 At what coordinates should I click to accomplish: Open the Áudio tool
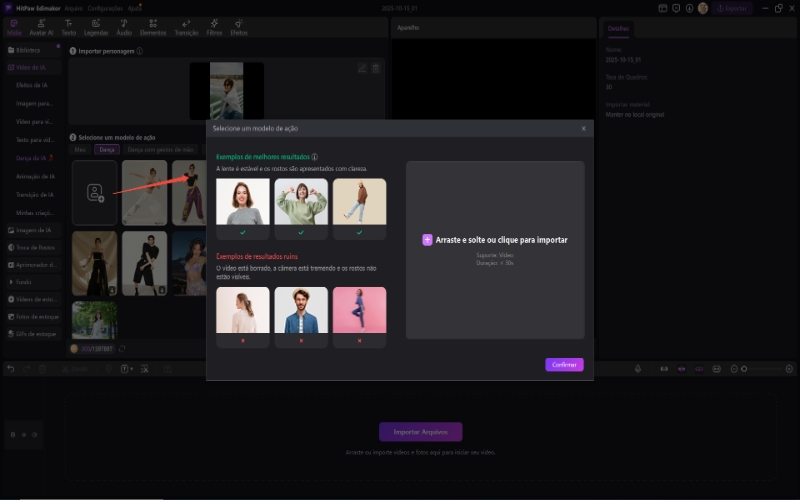(x=124, y=28)
